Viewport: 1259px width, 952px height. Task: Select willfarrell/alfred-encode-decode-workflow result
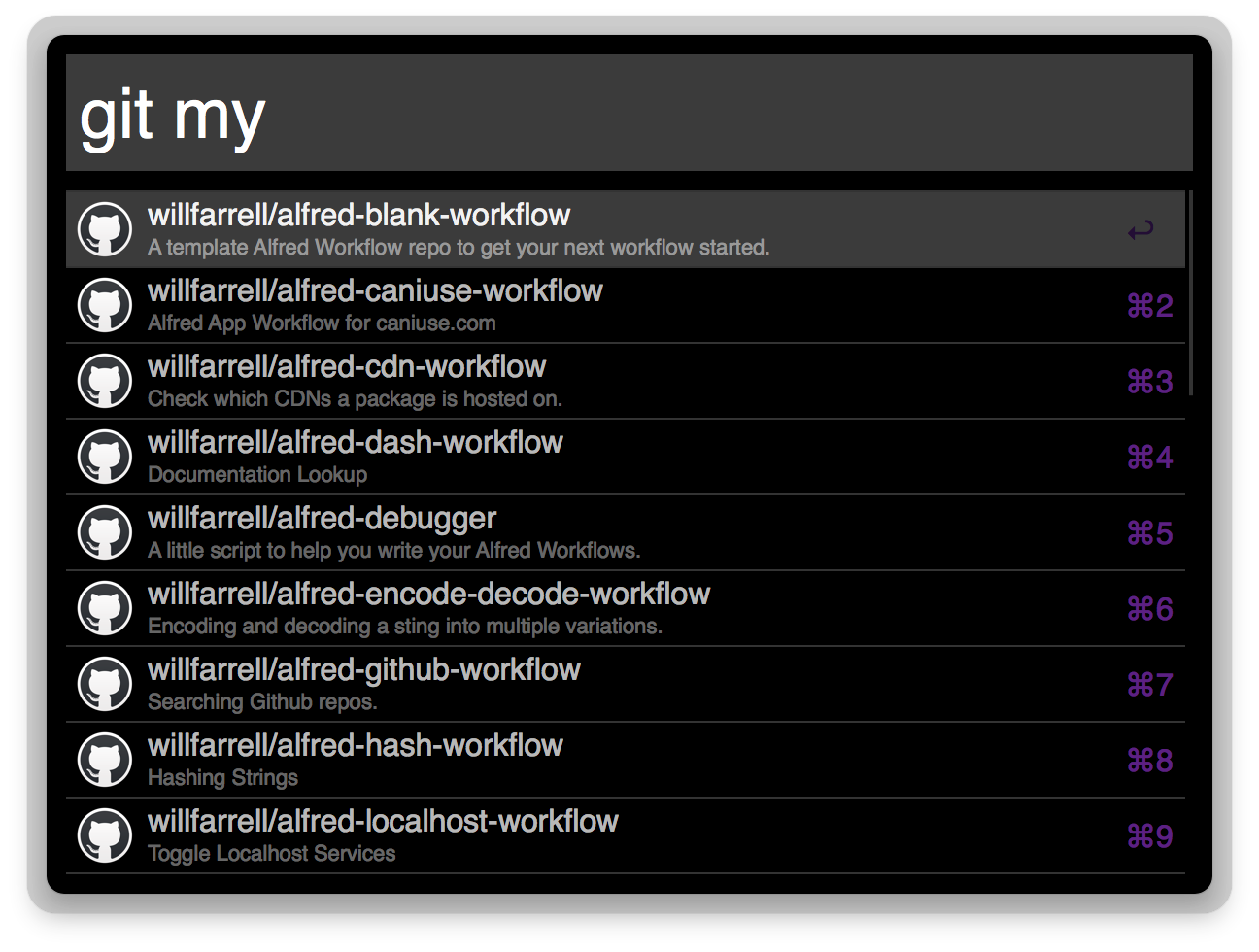626,608
